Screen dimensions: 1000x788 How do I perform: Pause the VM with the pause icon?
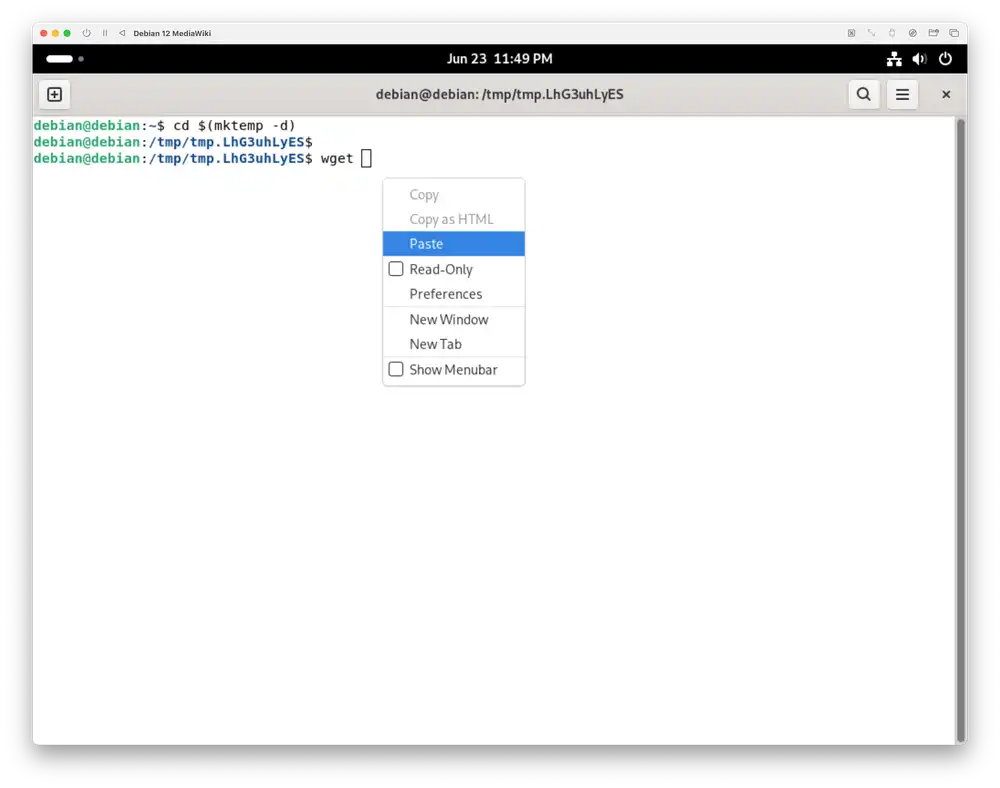point(105,33)
